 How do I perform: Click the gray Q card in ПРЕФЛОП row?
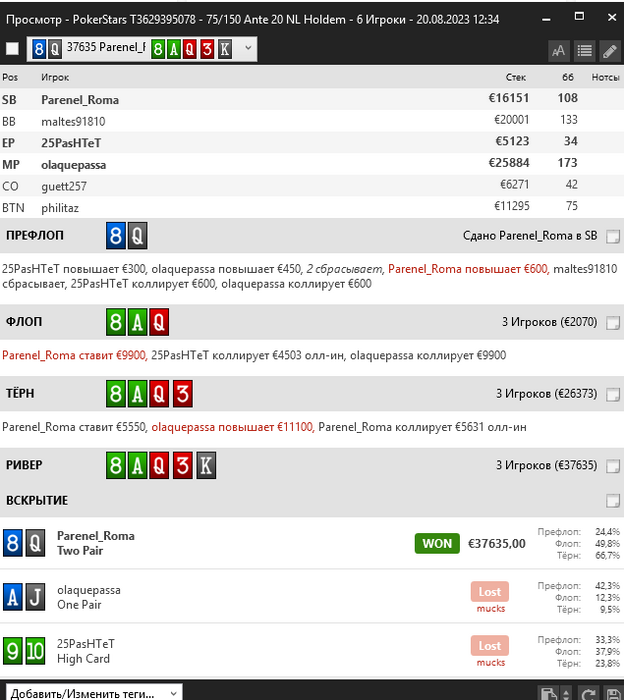(137, 236)
